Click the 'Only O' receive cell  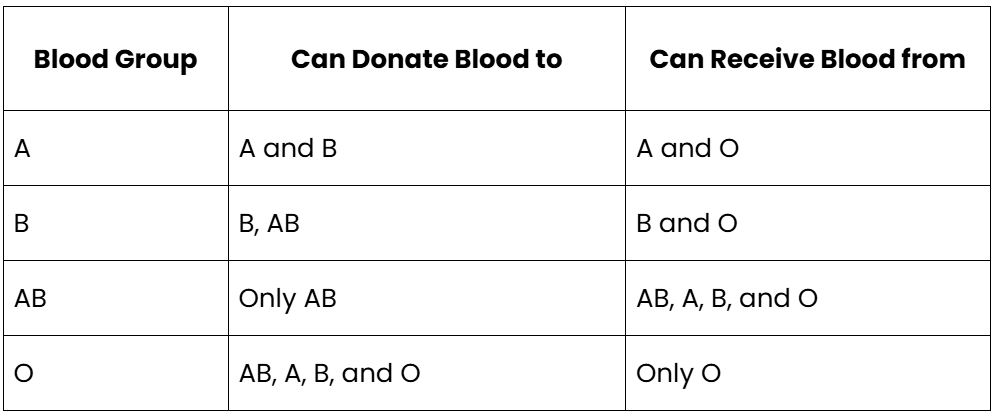click(808, 373)
